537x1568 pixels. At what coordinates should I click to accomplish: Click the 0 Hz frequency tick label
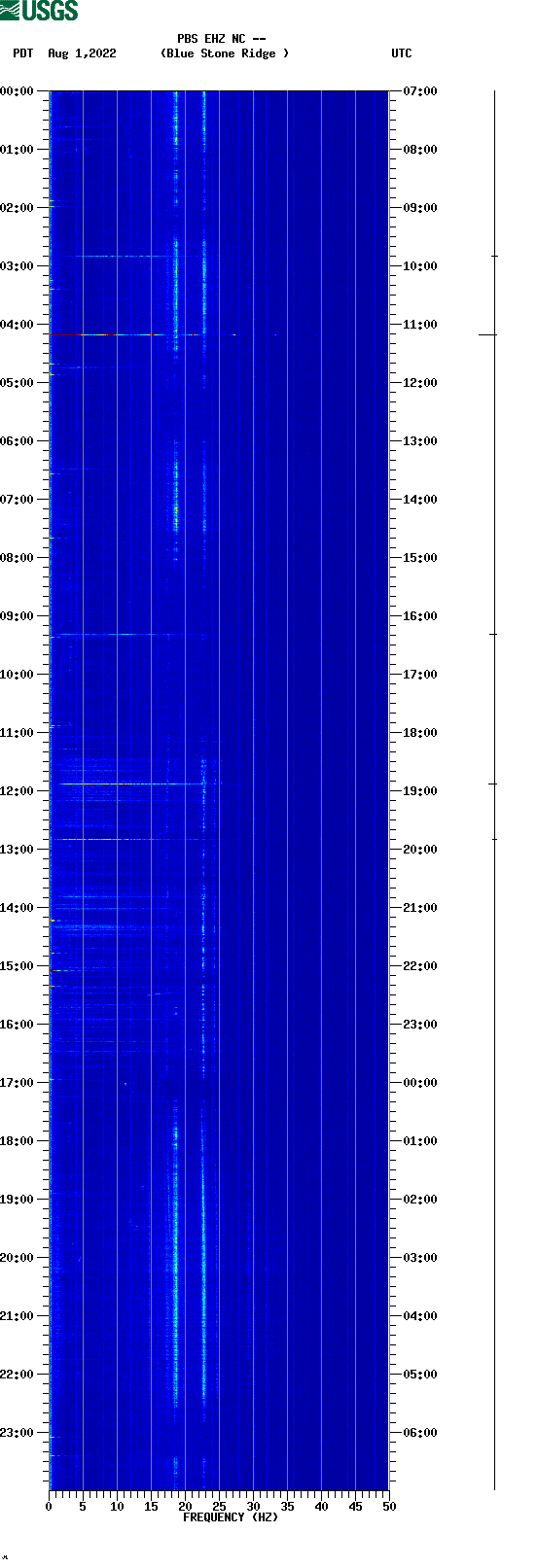point(49,1507)
